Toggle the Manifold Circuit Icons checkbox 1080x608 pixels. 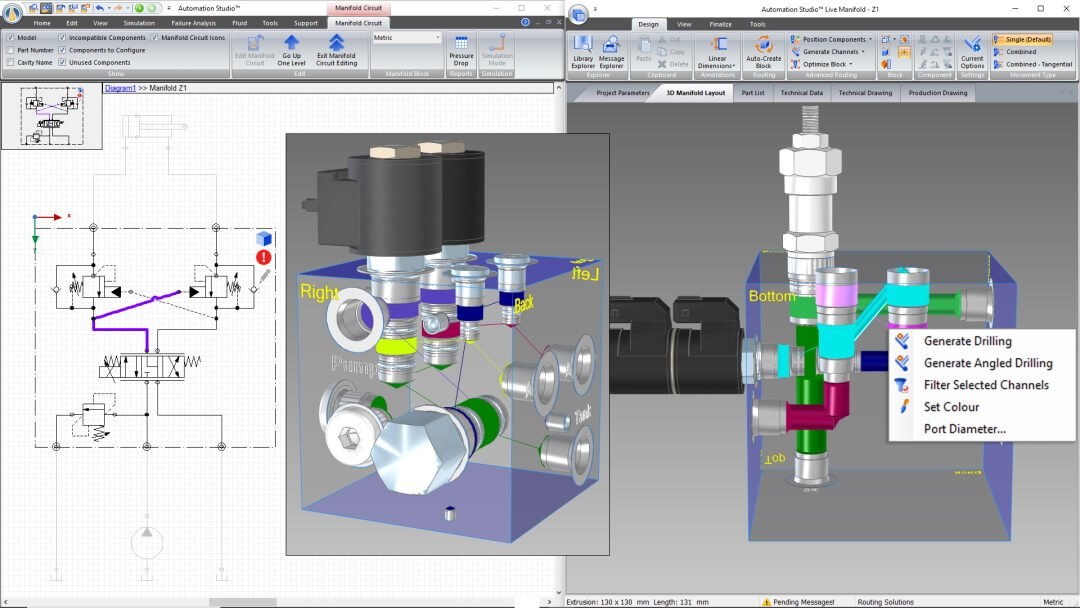[x=154, y=38]
